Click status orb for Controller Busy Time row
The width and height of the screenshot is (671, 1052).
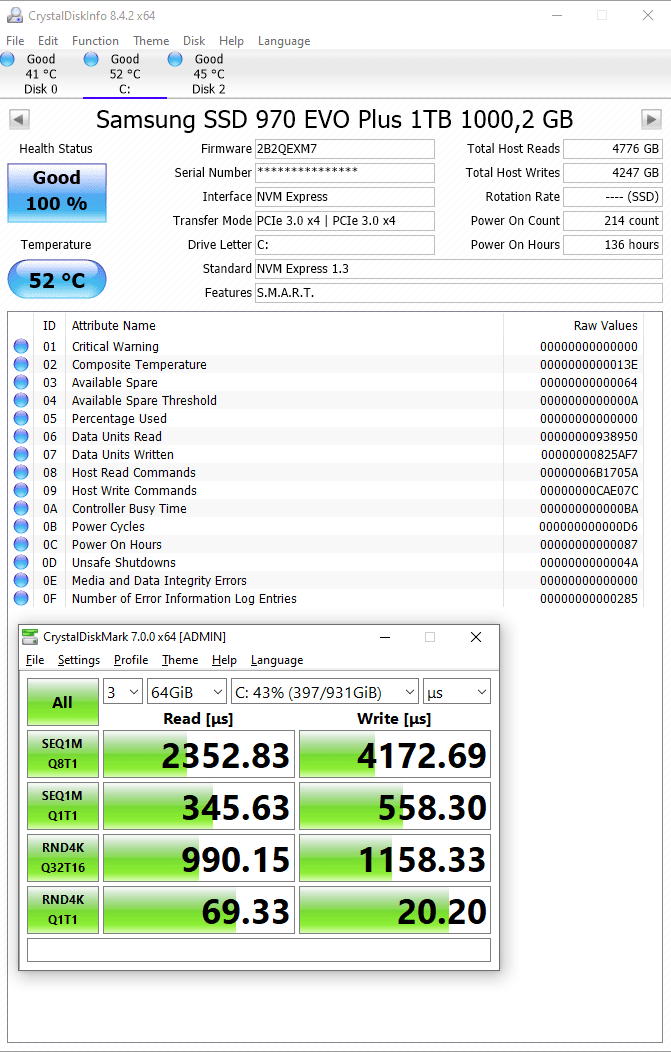pyautogui.click(x=21, y=508)
